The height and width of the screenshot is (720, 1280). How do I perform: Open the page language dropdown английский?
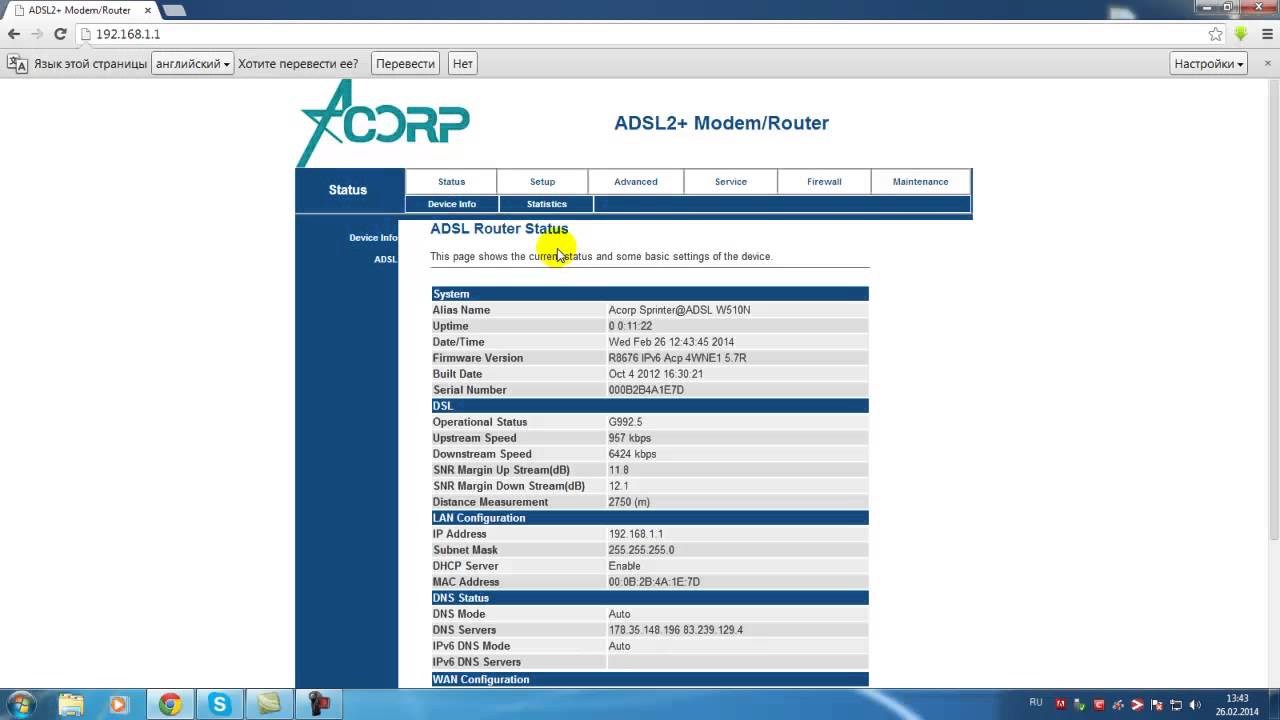[x=192, y=63]
